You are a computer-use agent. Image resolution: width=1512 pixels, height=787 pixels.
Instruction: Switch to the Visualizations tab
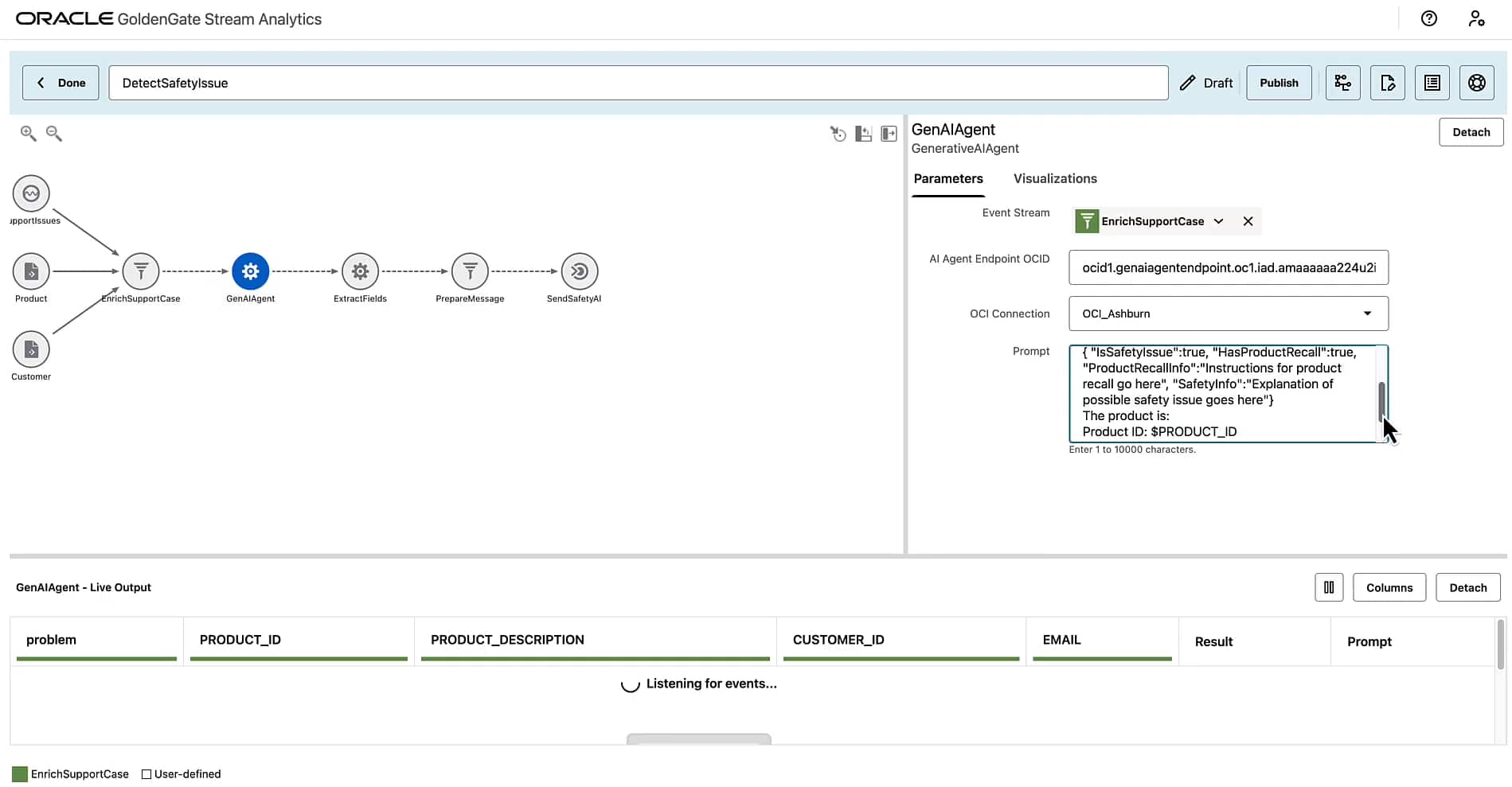tap(1055, 178)
